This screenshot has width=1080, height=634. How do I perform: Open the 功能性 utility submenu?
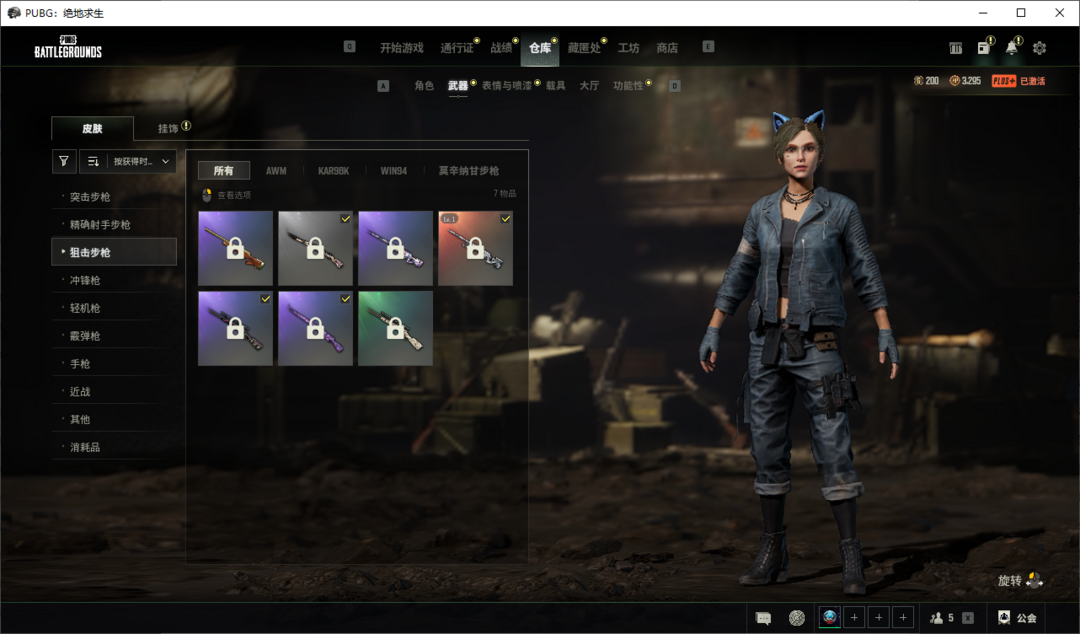point(628,85)
